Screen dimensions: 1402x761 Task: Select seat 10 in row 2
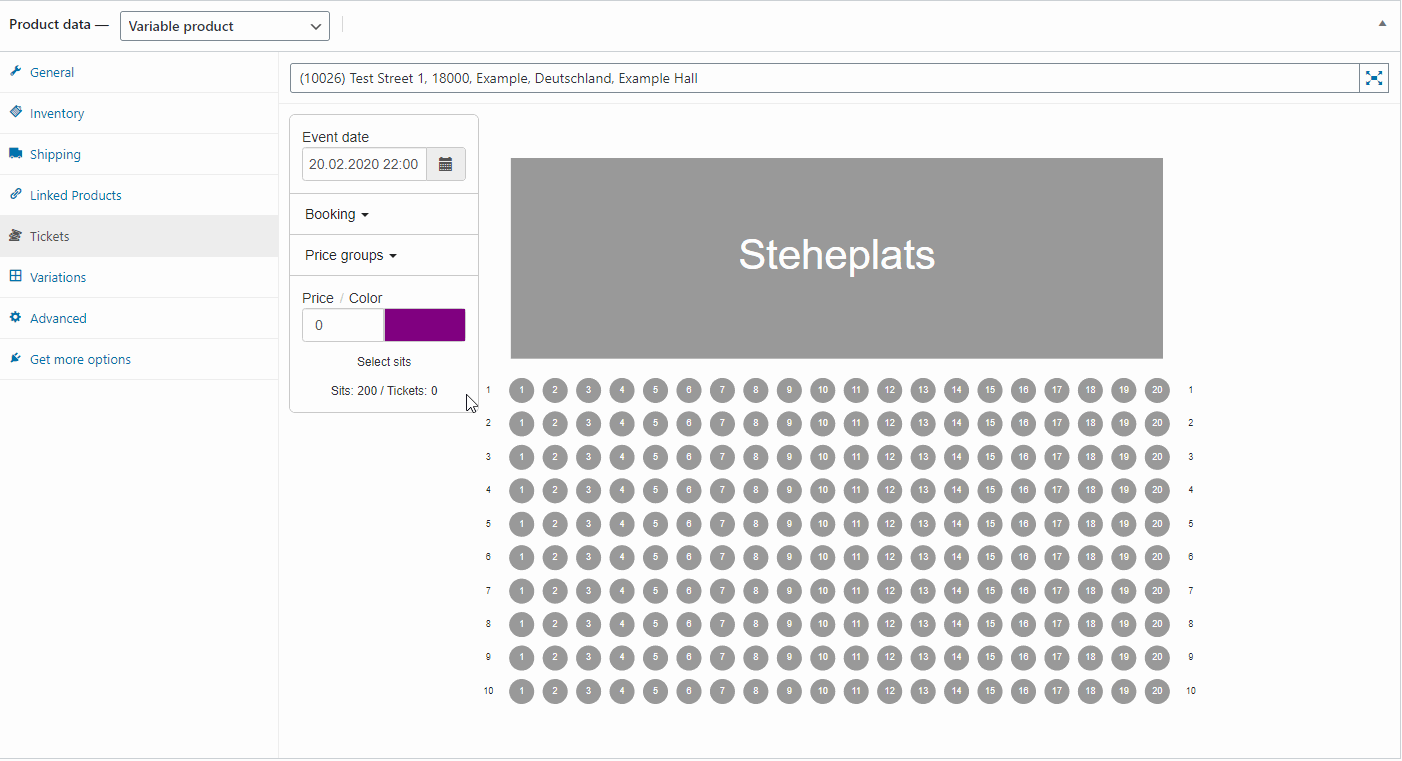(822, 423)
